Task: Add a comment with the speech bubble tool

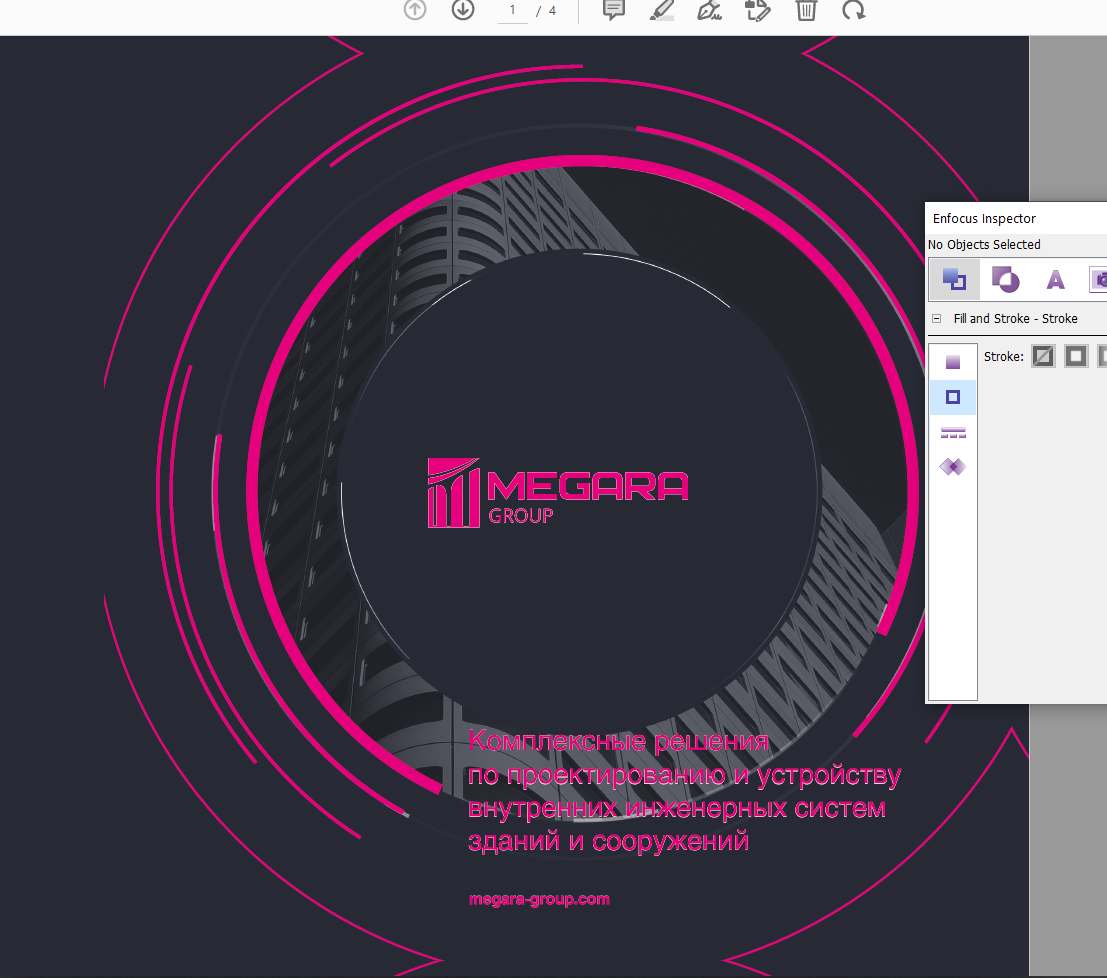Action: pyautogui.click(x=614, y=10)
